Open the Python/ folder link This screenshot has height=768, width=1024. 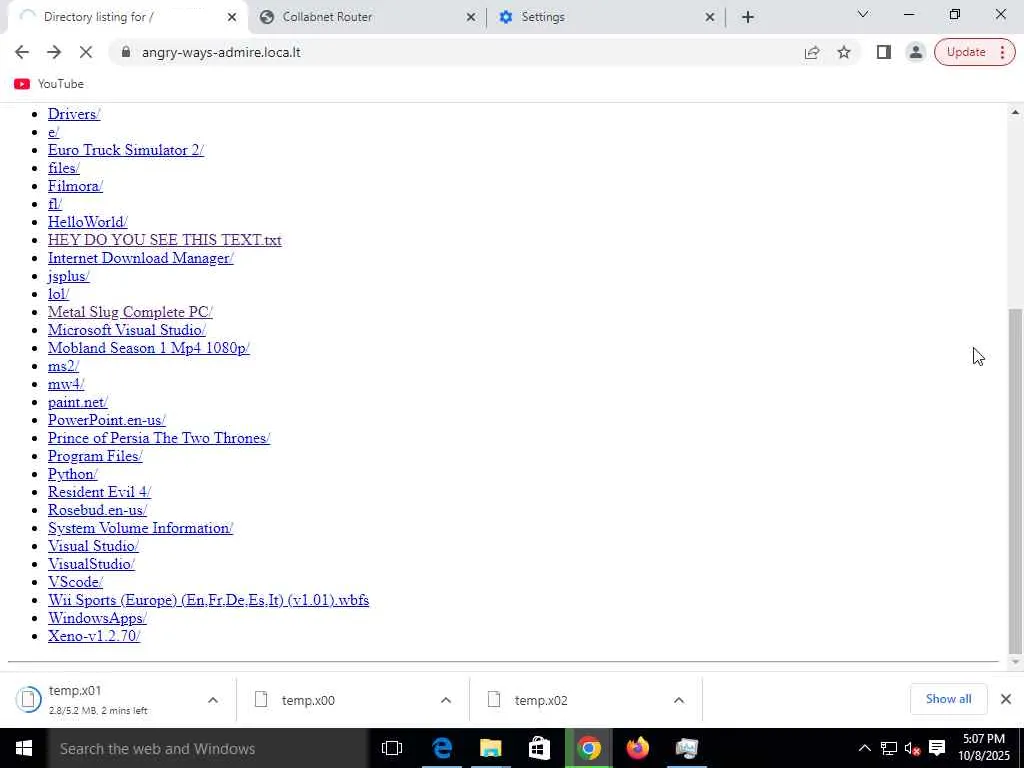pos(72,474)
